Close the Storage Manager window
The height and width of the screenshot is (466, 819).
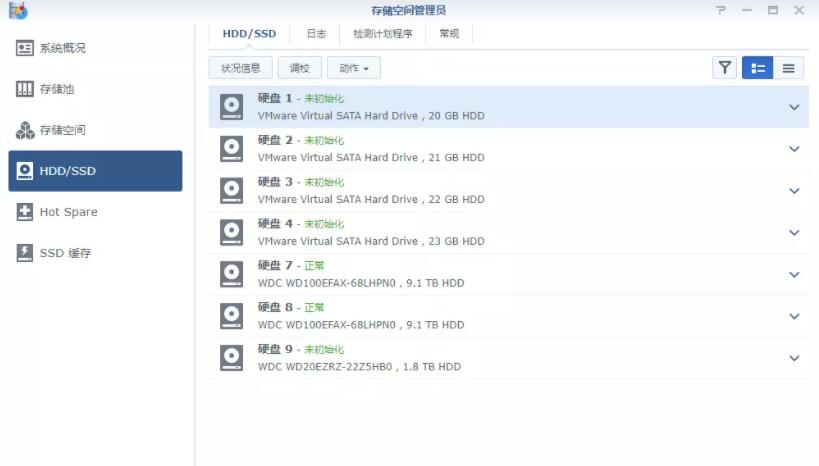coord(799,10)
